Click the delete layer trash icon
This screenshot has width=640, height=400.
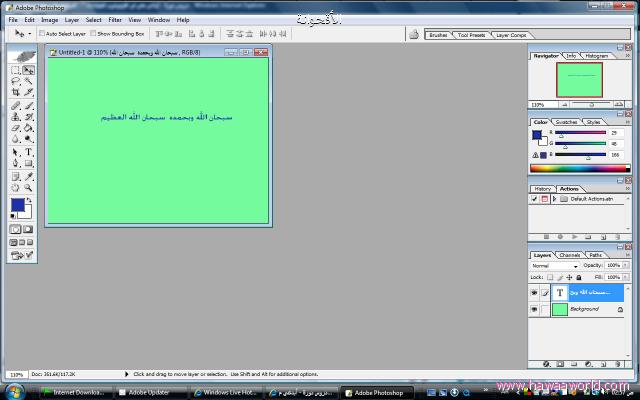coord(616,362)
